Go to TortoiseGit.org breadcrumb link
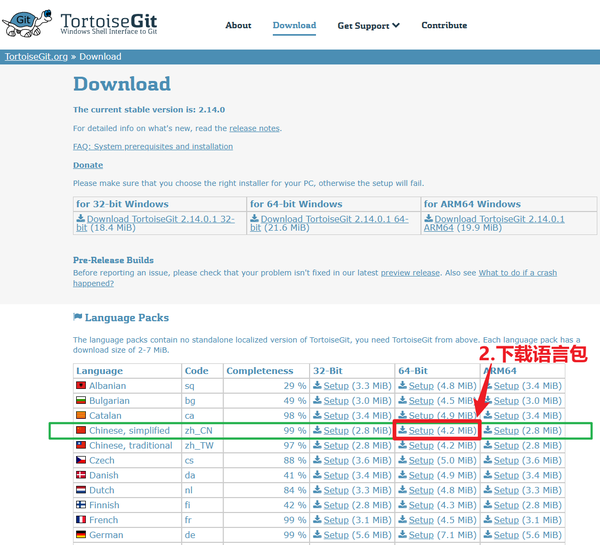 pyautogui.click(x=36, y=57)
